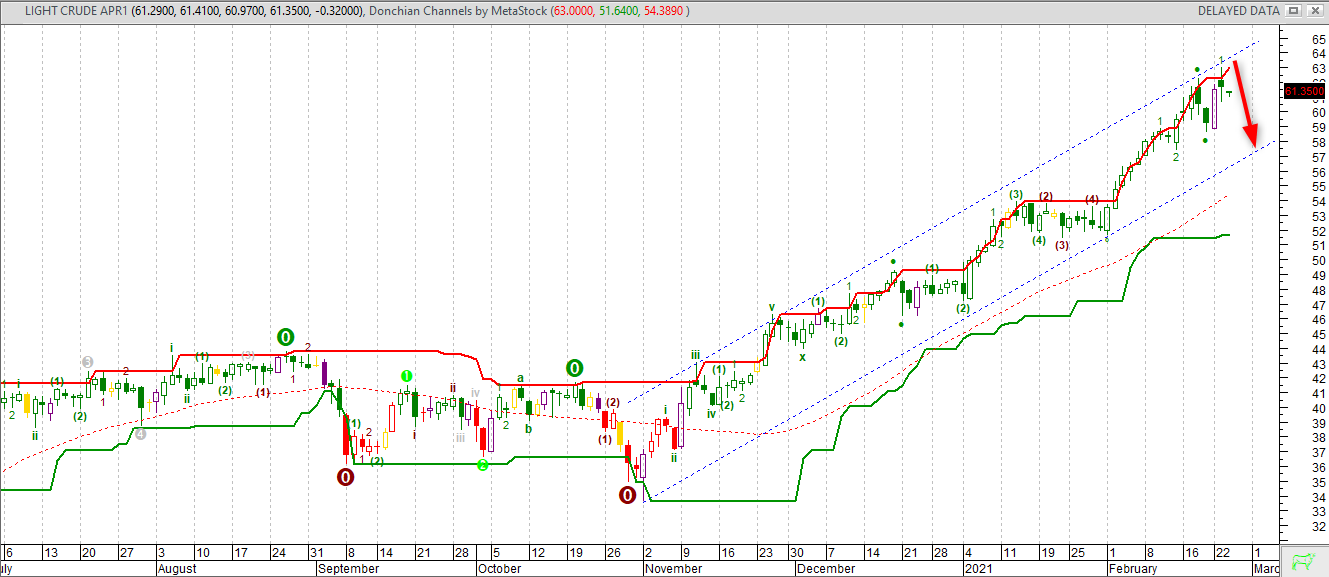Click the wave label 'a' in early October
This screenshot has width=1329, height=577.
[520, 378]
